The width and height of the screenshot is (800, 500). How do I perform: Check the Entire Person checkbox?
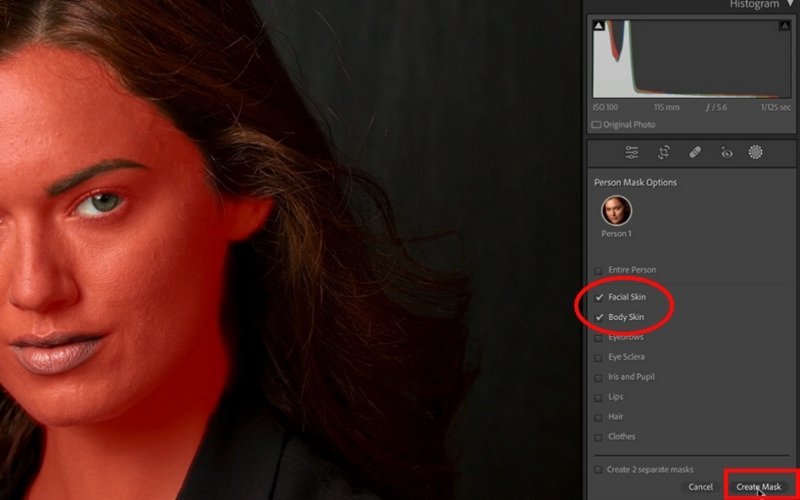pyautogui.click(x=598, y=270)
